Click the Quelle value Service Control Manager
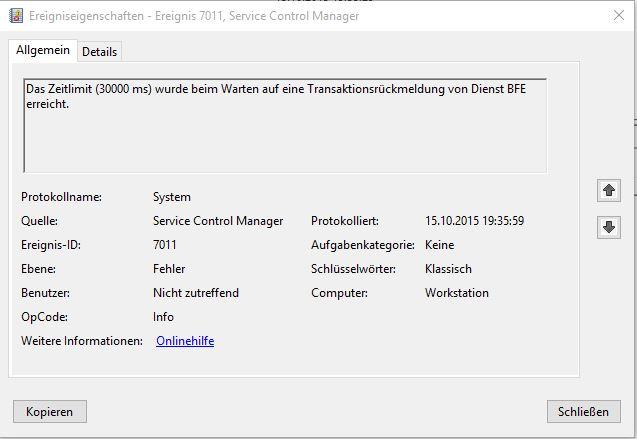 [218, 221]
